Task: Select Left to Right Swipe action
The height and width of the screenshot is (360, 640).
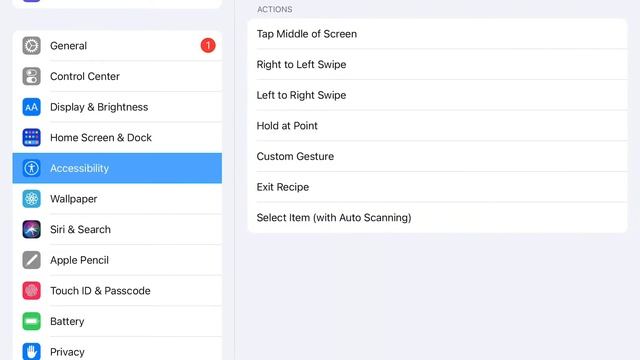Action: pos(437,95)
